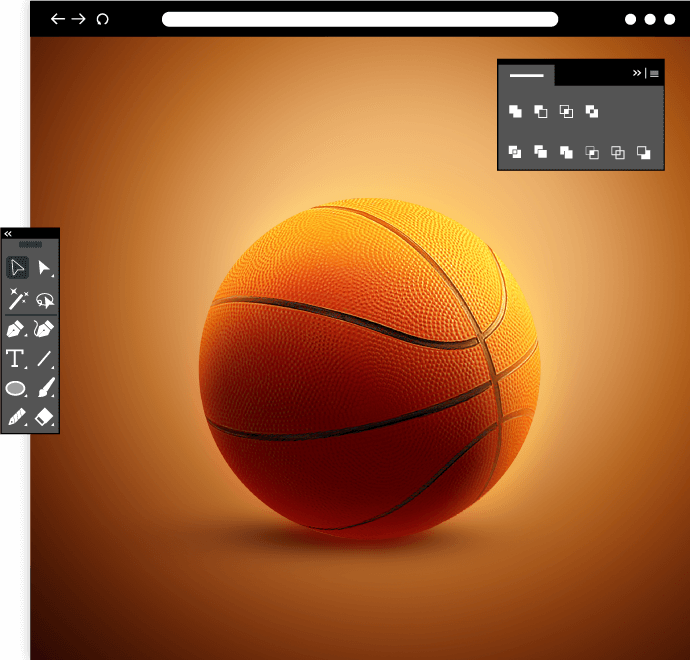Viewport: 690px width, 660px height.
Task: Pick the Line Segment tool
Action: 44,359
